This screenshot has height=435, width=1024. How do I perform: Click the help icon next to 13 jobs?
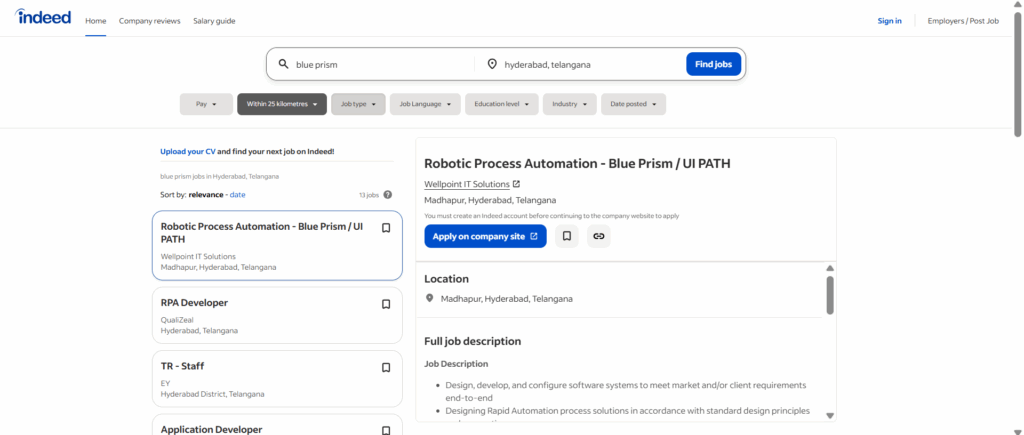[x=388, y=195]
